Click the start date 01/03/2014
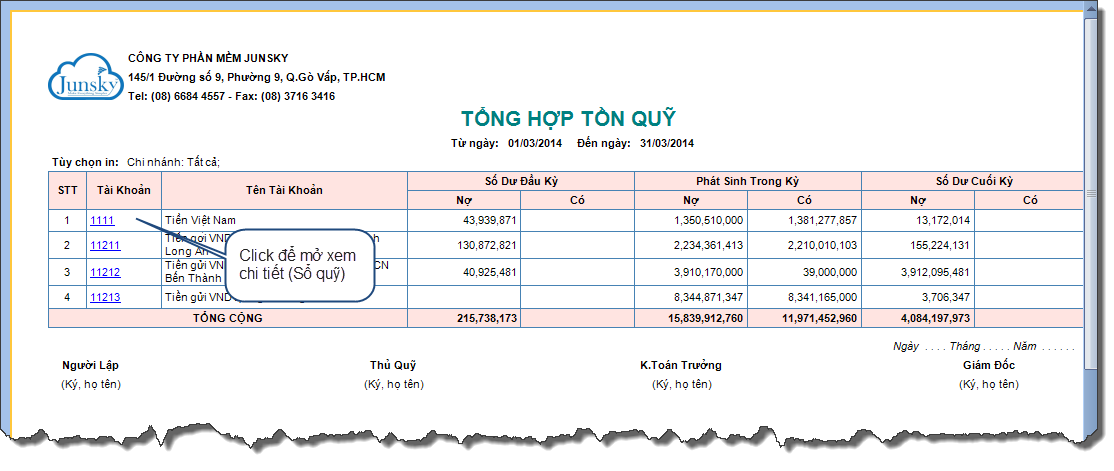This screenshot has height=471, width=1114. 535,144
